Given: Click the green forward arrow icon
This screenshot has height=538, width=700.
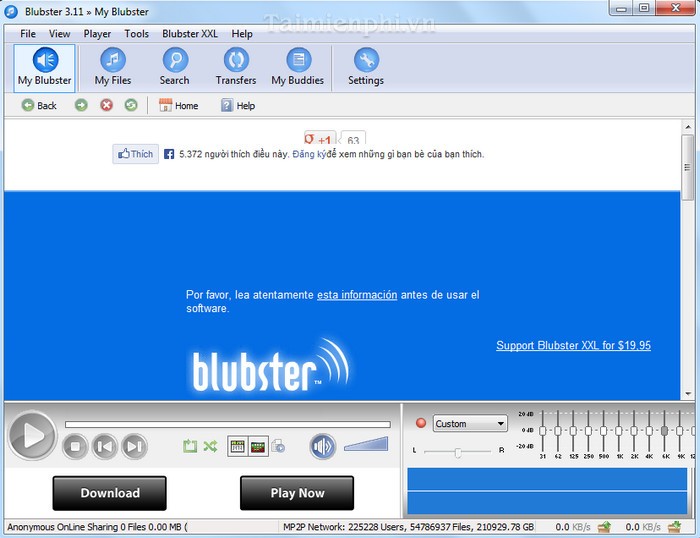Looking at the screenshot, I should [x=81, y=105].
